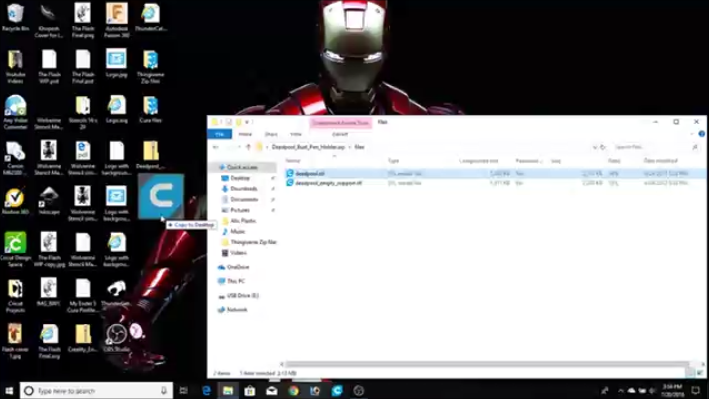Select the Deadpool zip file on the desktop
Viewport: 709px width, 399px height.
pyautogui.click(x=151, y=155)
